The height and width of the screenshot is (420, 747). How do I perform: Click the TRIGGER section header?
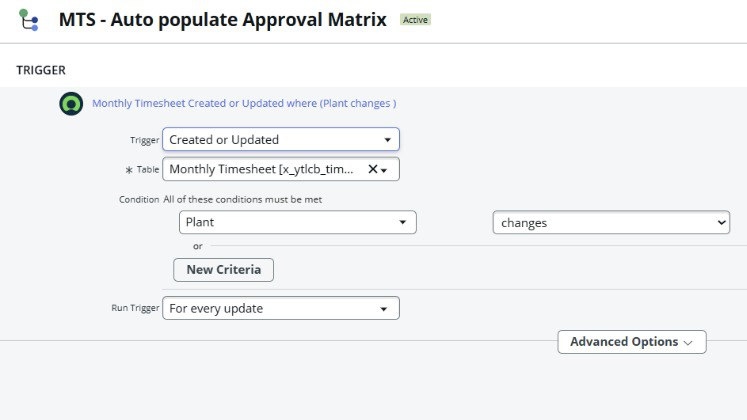click(x=41, y=70)
